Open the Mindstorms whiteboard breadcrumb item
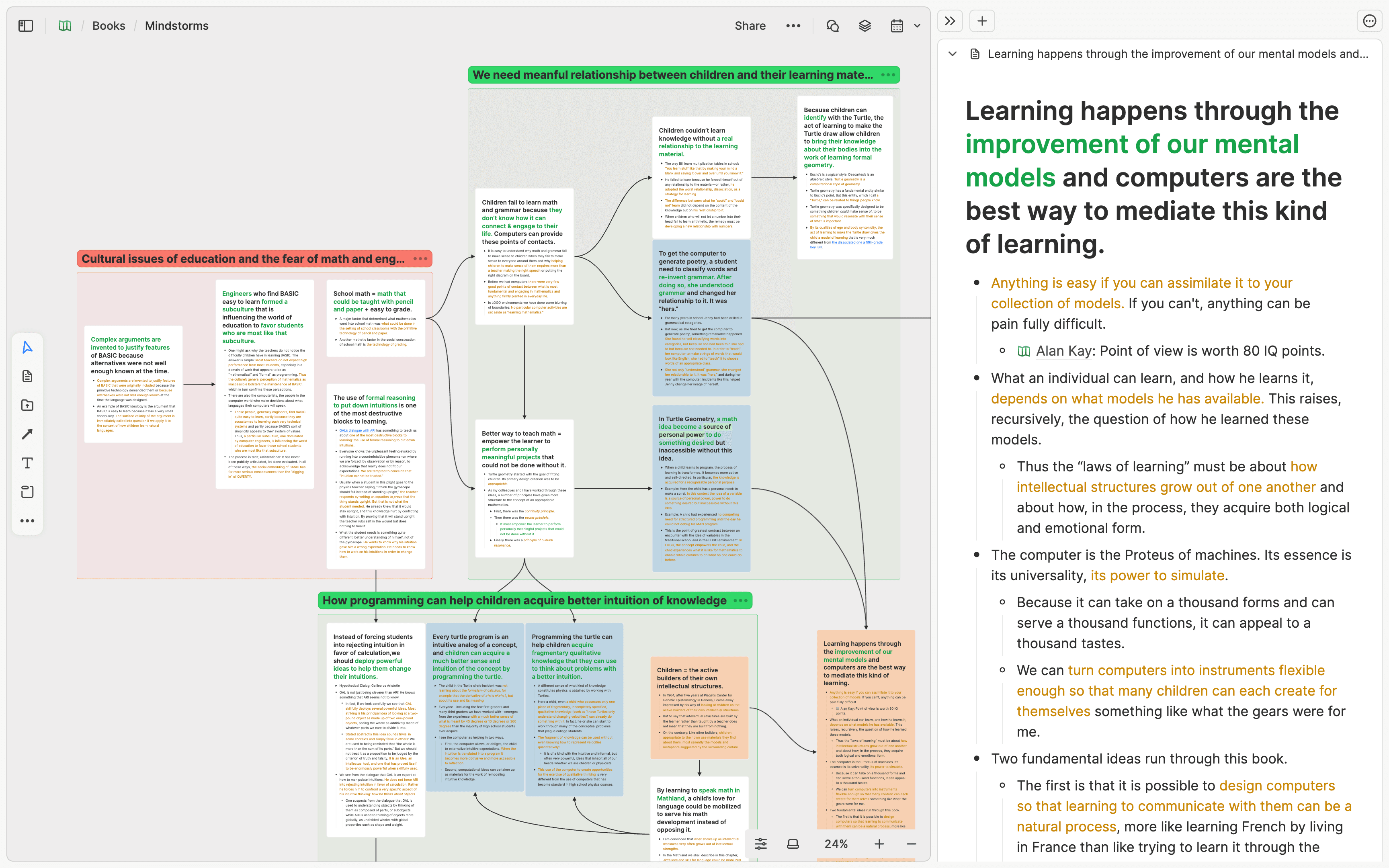This screenshot has height=868, width=1389. (176, 25)
